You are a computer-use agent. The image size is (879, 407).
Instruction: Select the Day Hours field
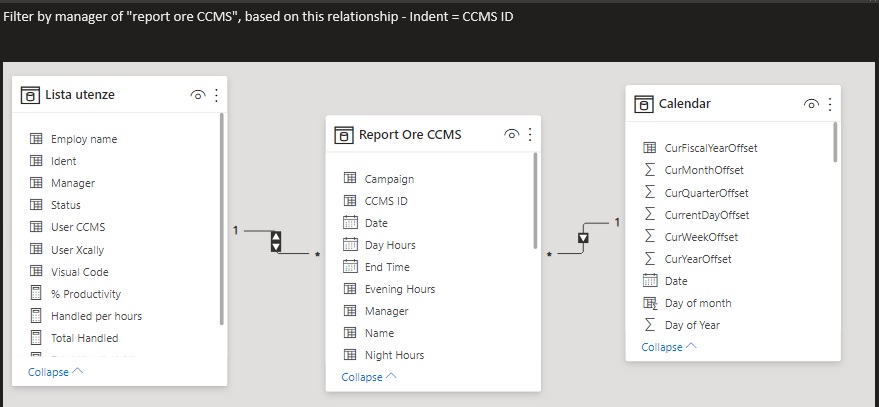390,245
